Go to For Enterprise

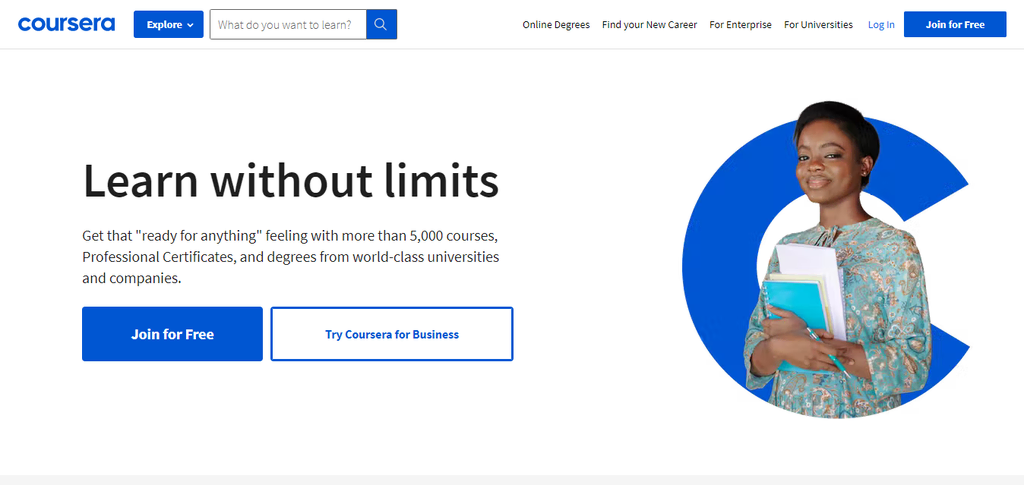coord(740,24)
